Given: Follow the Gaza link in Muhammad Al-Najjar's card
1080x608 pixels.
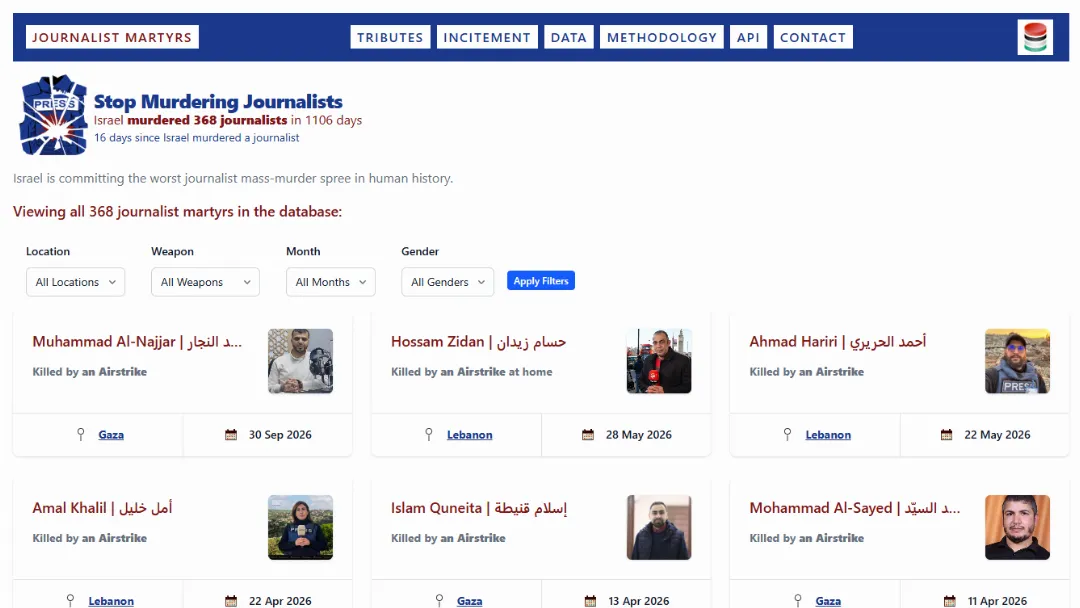Looking at the screenshot, I should click(111, 434).
